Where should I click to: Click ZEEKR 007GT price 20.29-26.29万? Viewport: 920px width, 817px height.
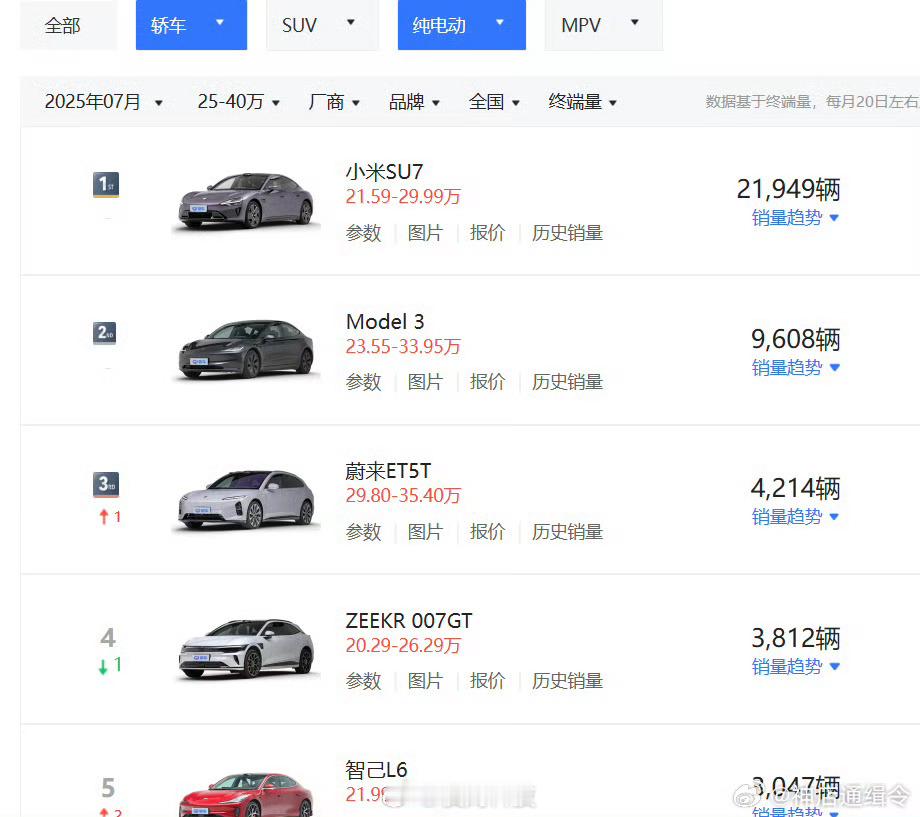point(403,646)
